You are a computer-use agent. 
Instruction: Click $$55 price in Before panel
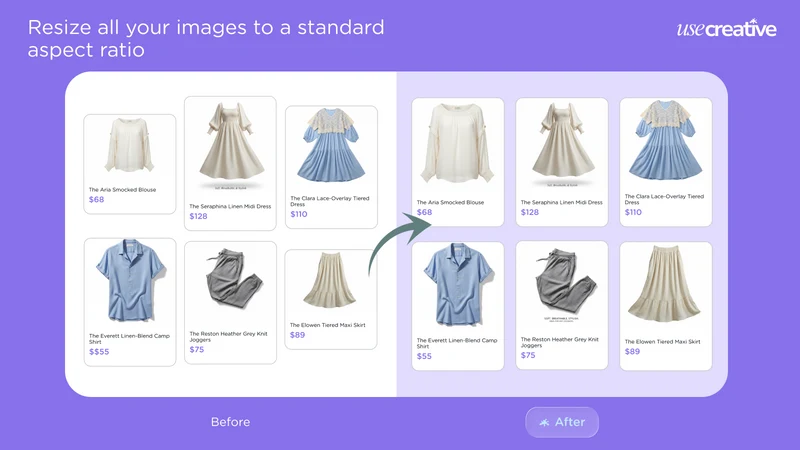pyautogui.click(x=99, y=352)
